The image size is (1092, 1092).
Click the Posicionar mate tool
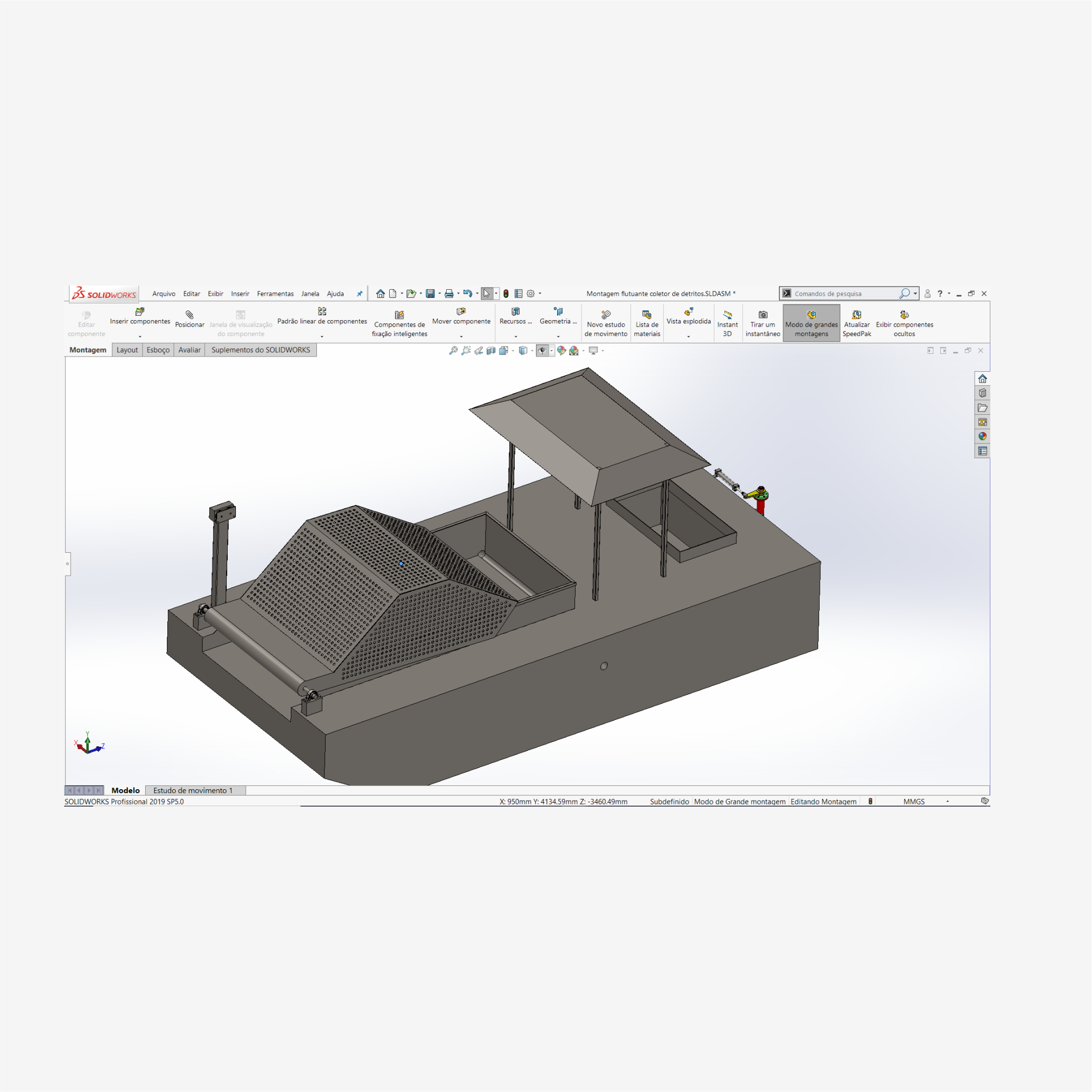pyautogui.click(x=190, y=320)
